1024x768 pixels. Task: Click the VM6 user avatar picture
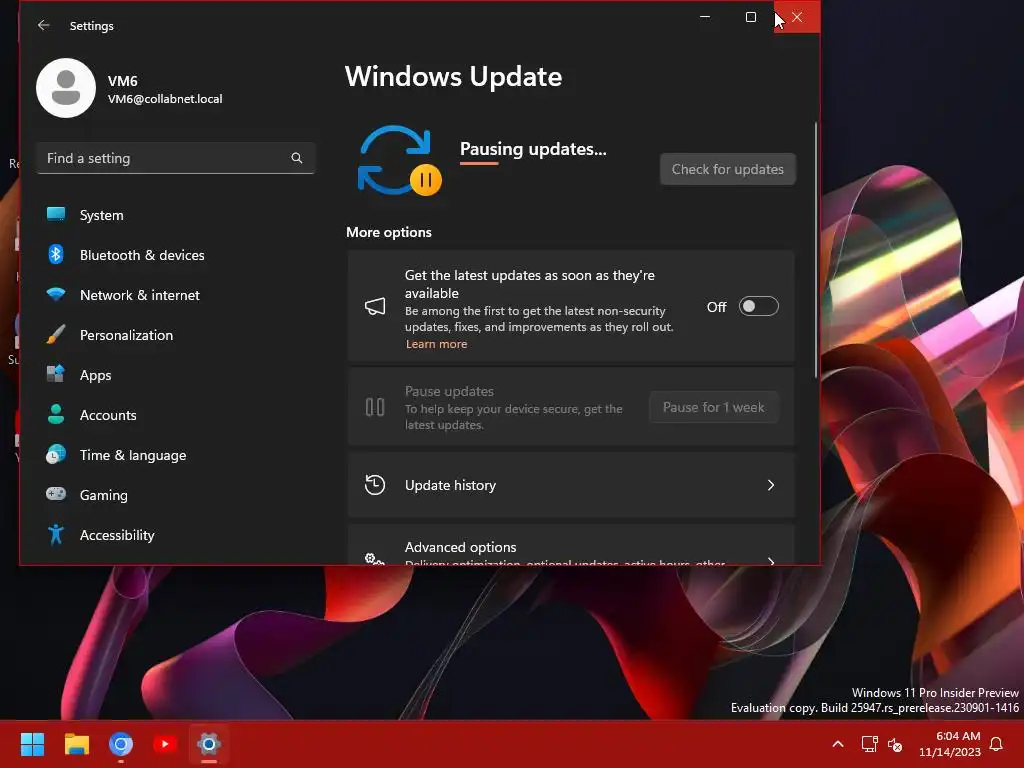[x=66, y=88]
